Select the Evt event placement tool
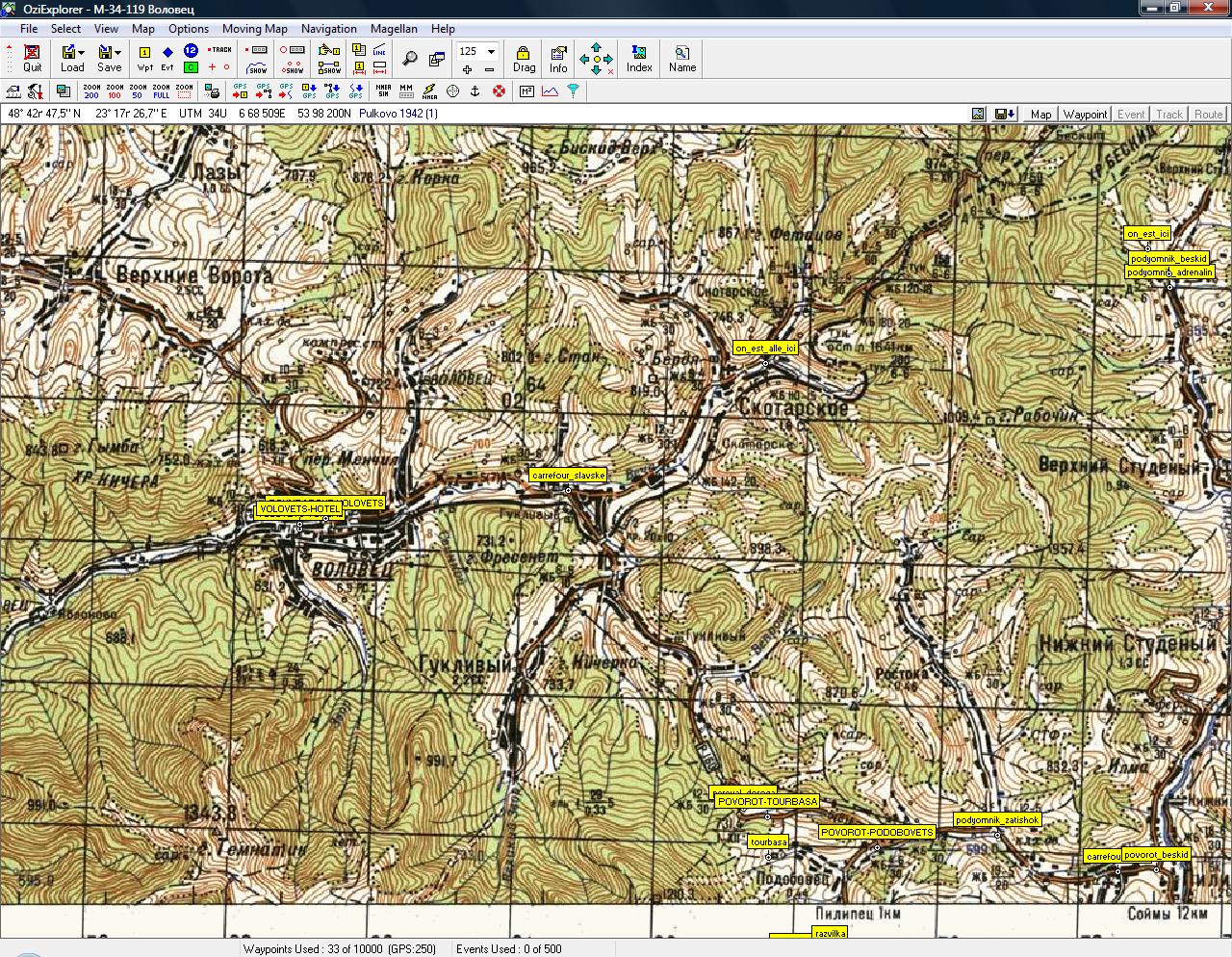1232x957 pixels. pyautogui.click(x=167, y=58)
